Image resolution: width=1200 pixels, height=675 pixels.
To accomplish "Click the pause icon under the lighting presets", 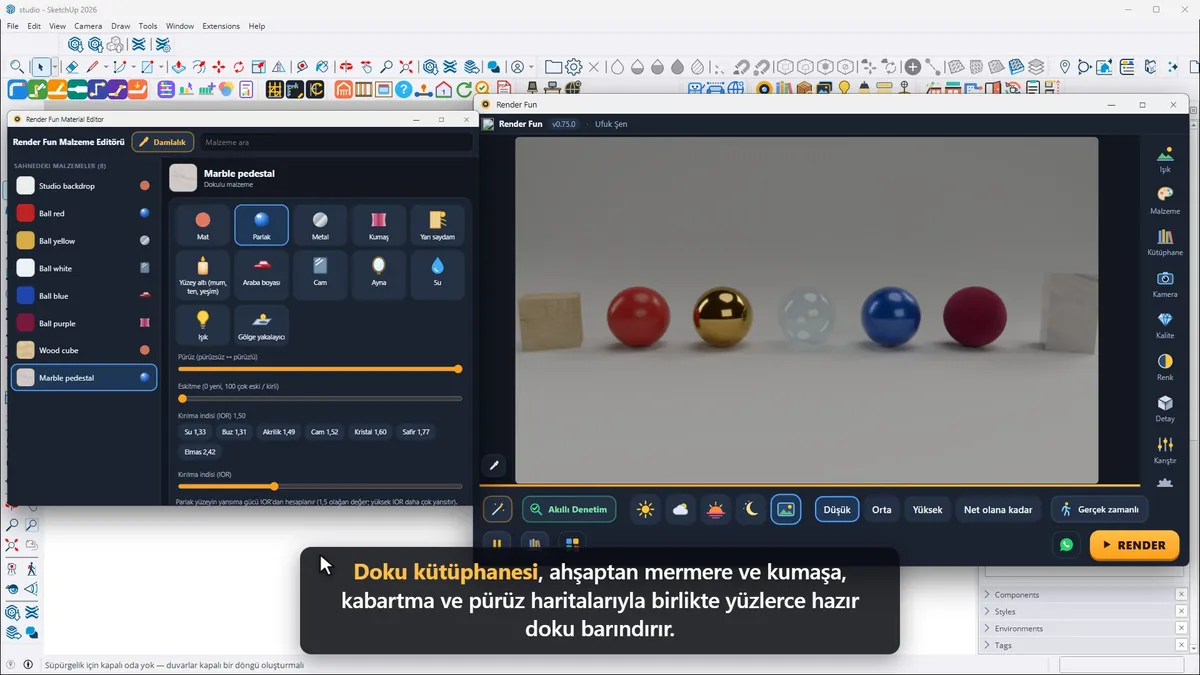I will coord(497,543).
